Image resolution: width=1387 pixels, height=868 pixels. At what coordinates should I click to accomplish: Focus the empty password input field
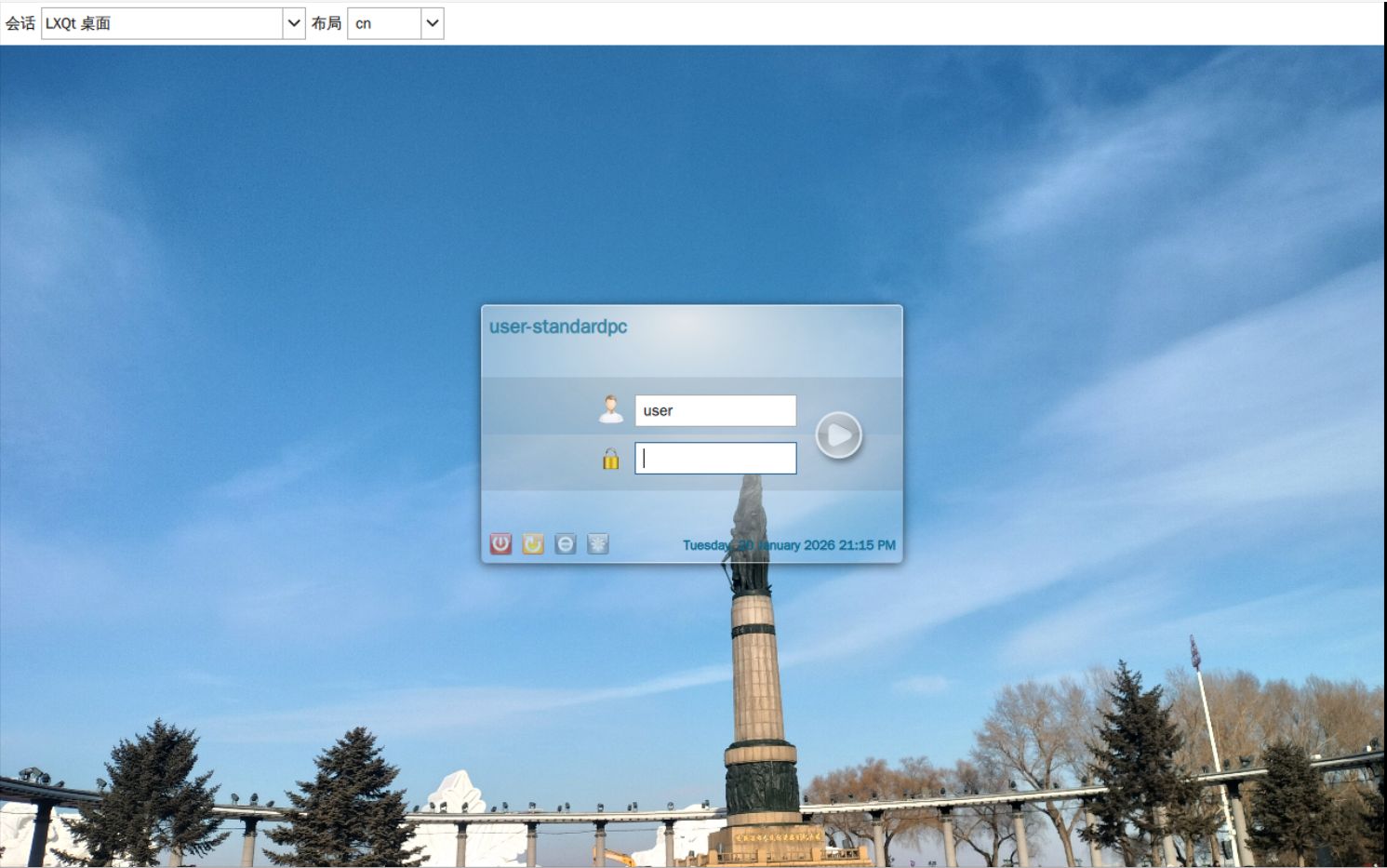(715, 458)
